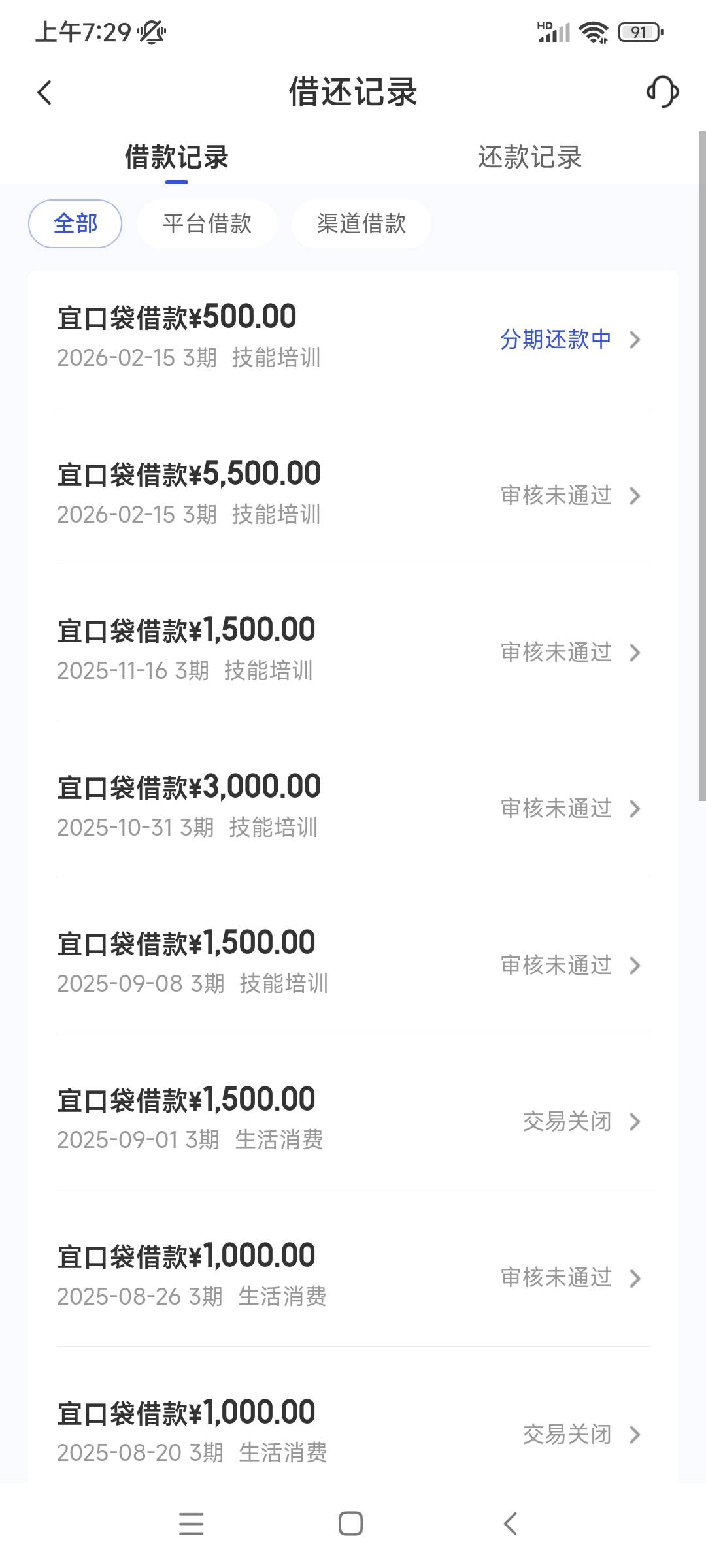This screenshot has width=706, height=1568.
Task: Filter by 渠道借款
Action: click(361, 223)
